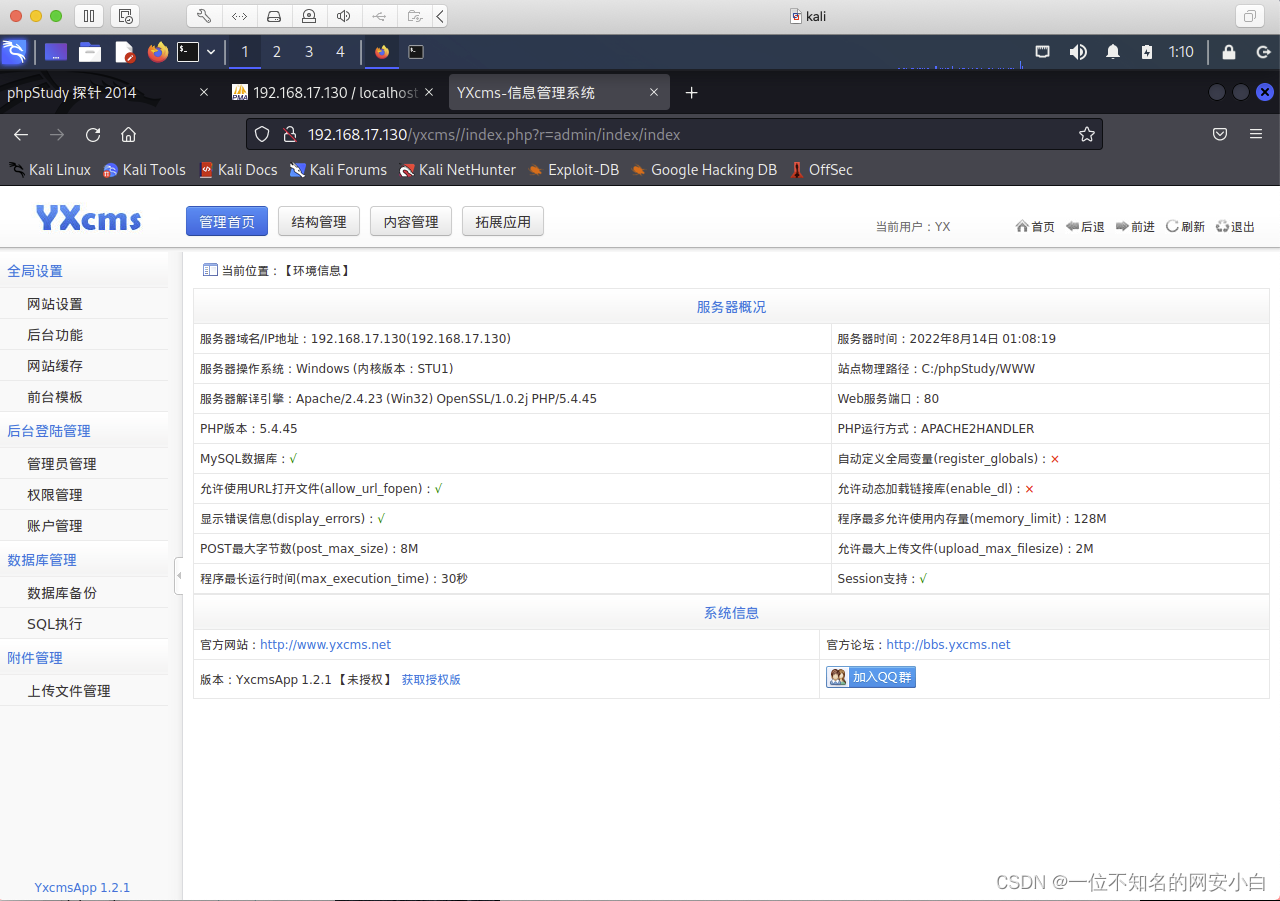Select the 管理首页 tab

click(227, 222)
